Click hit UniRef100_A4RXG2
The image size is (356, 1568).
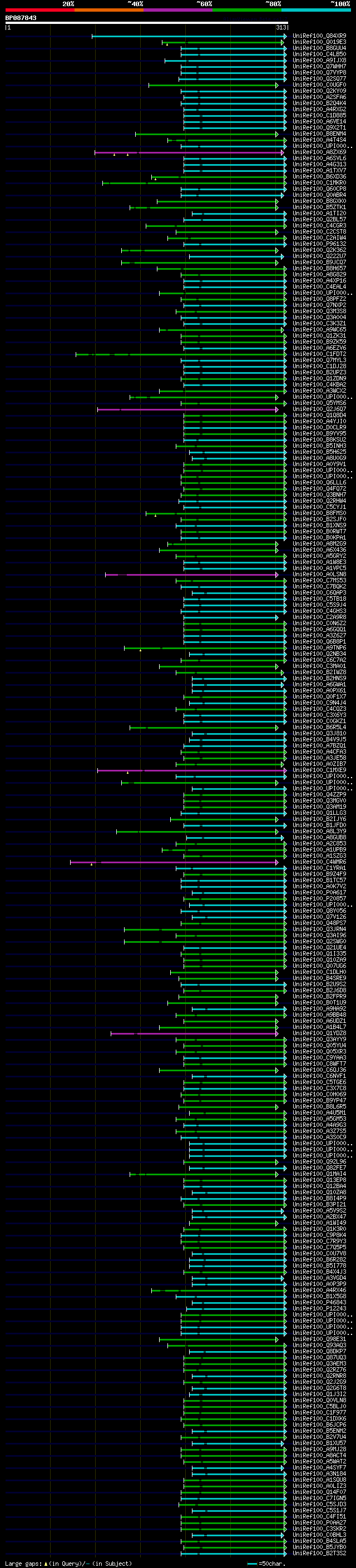pyautogui.click(x=319, y=109)
